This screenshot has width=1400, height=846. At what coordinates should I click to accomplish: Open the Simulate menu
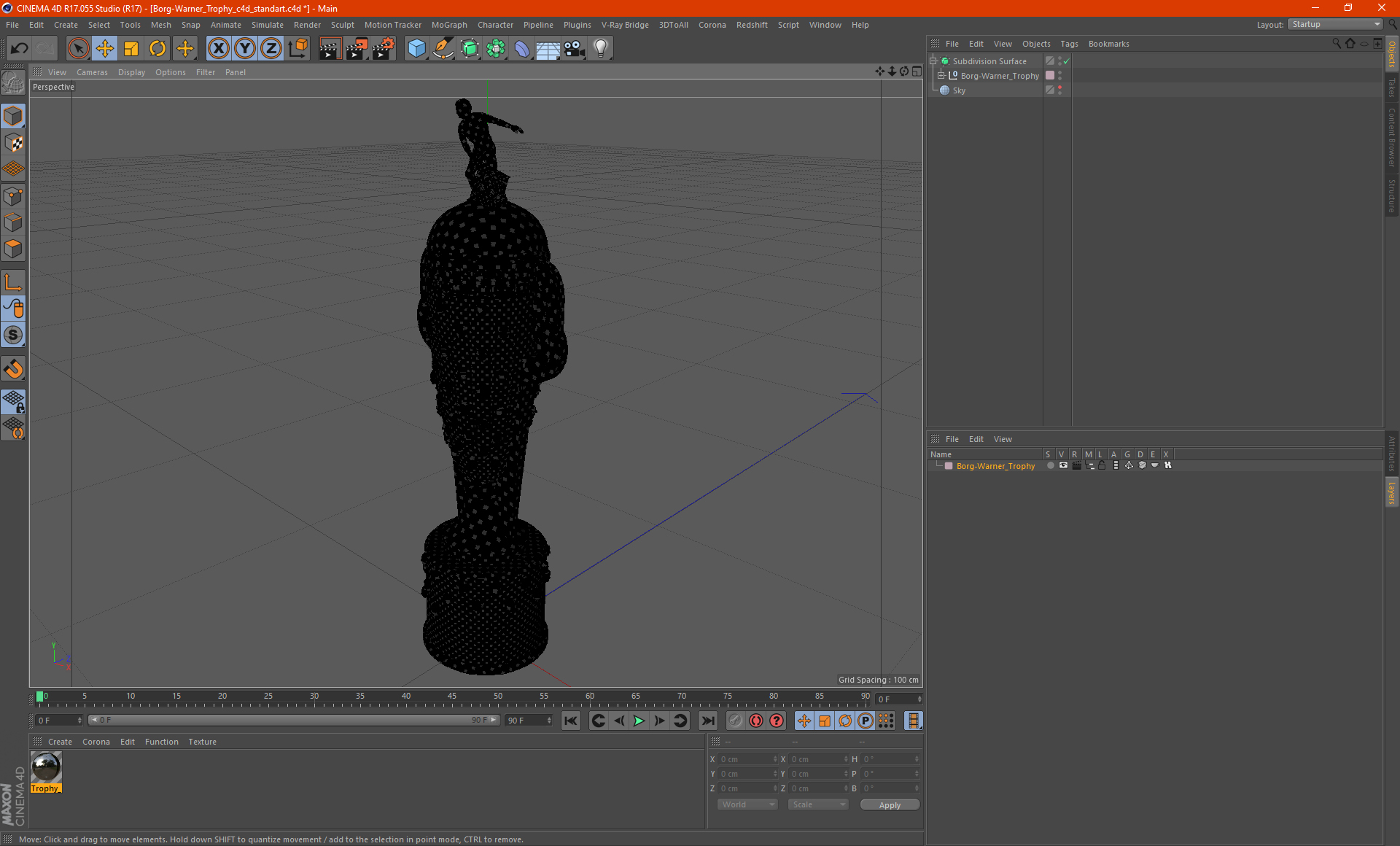click(x=268, y=25)
